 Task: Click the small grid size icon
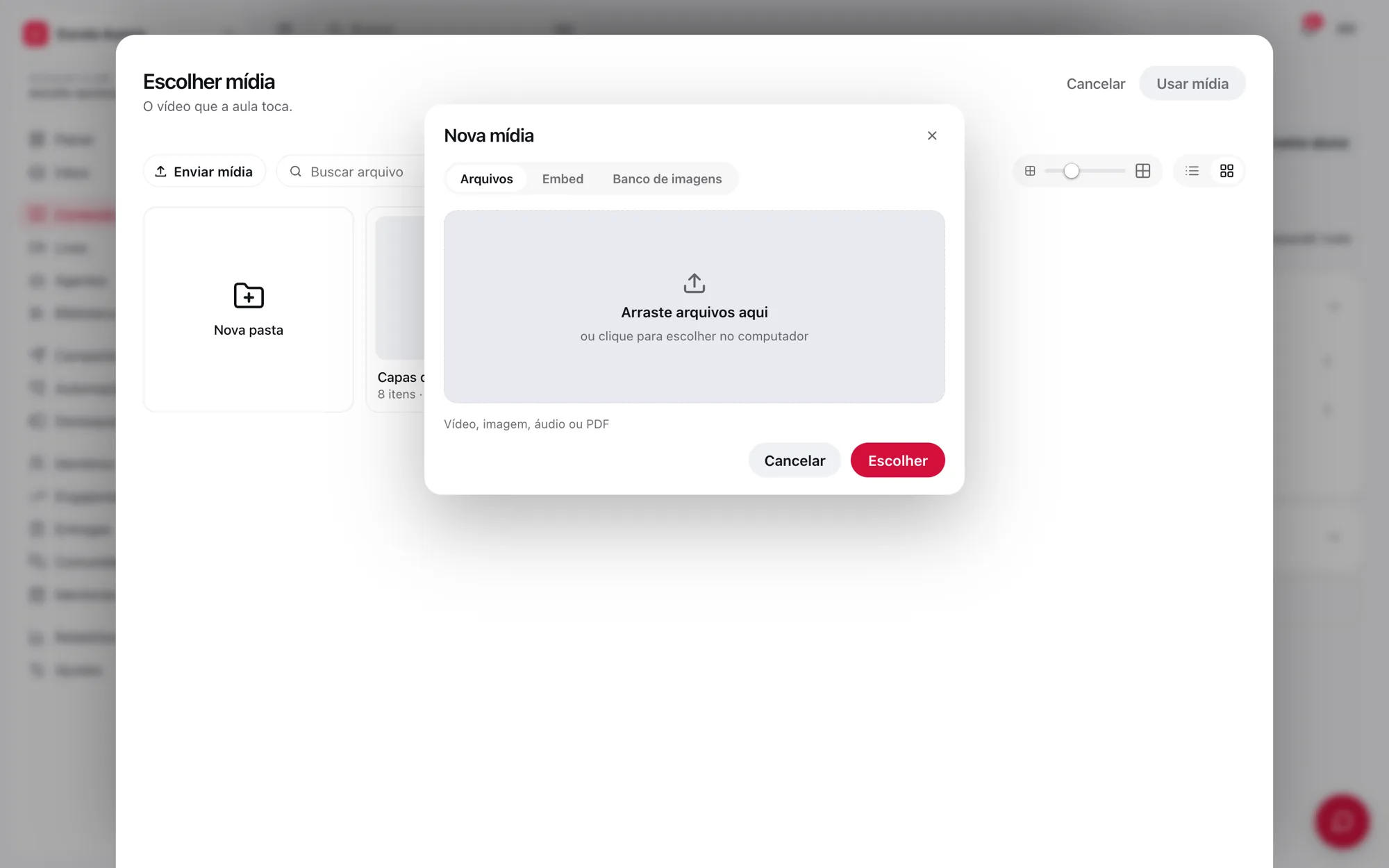coord(1030,171)
